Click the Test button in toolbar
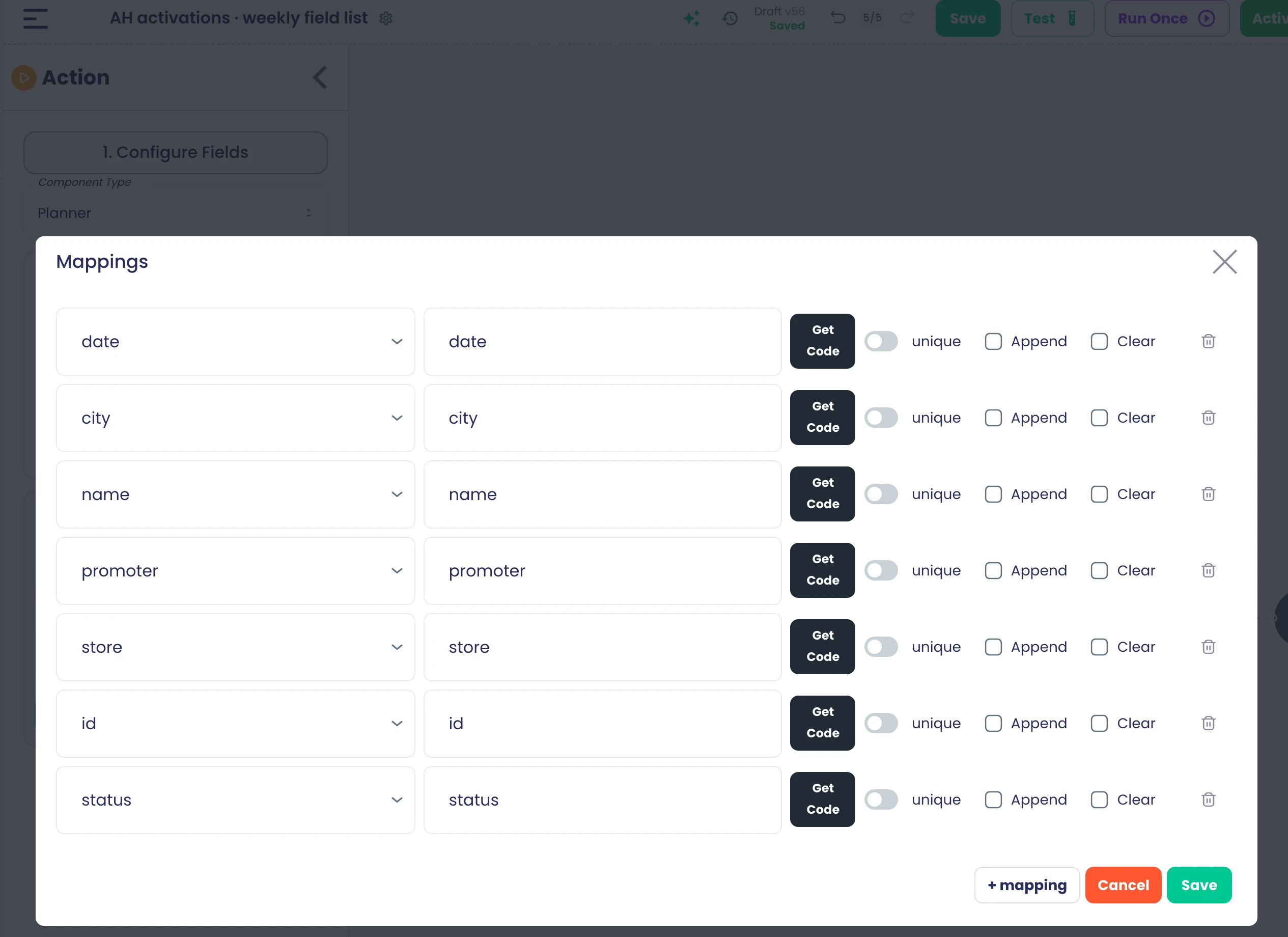Image resolution: width=1288 pixels, height=937 pixels. click(x=1052, y=18)
